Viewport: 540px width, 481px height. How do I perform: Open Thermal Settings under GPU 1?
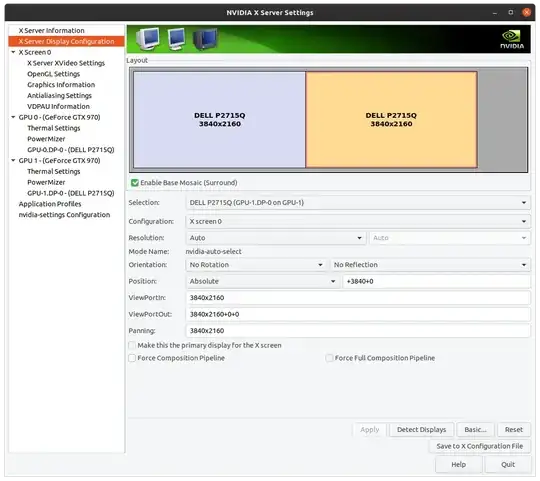pos(53,171)
